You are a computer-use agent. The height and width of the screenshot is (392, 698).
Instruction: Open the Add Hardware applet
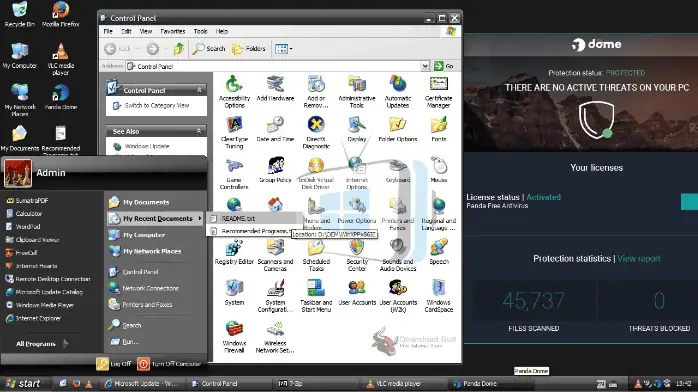tap(275, 89)
